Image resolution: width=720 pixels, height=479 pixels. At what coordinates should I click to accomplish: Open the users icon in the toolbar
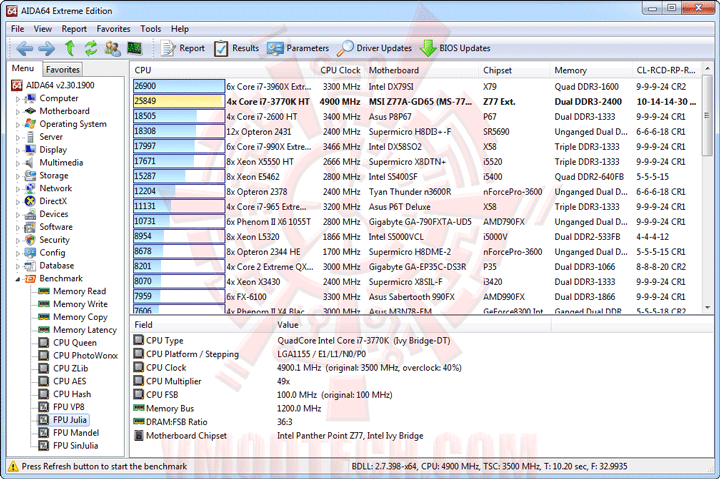point(112,48)
